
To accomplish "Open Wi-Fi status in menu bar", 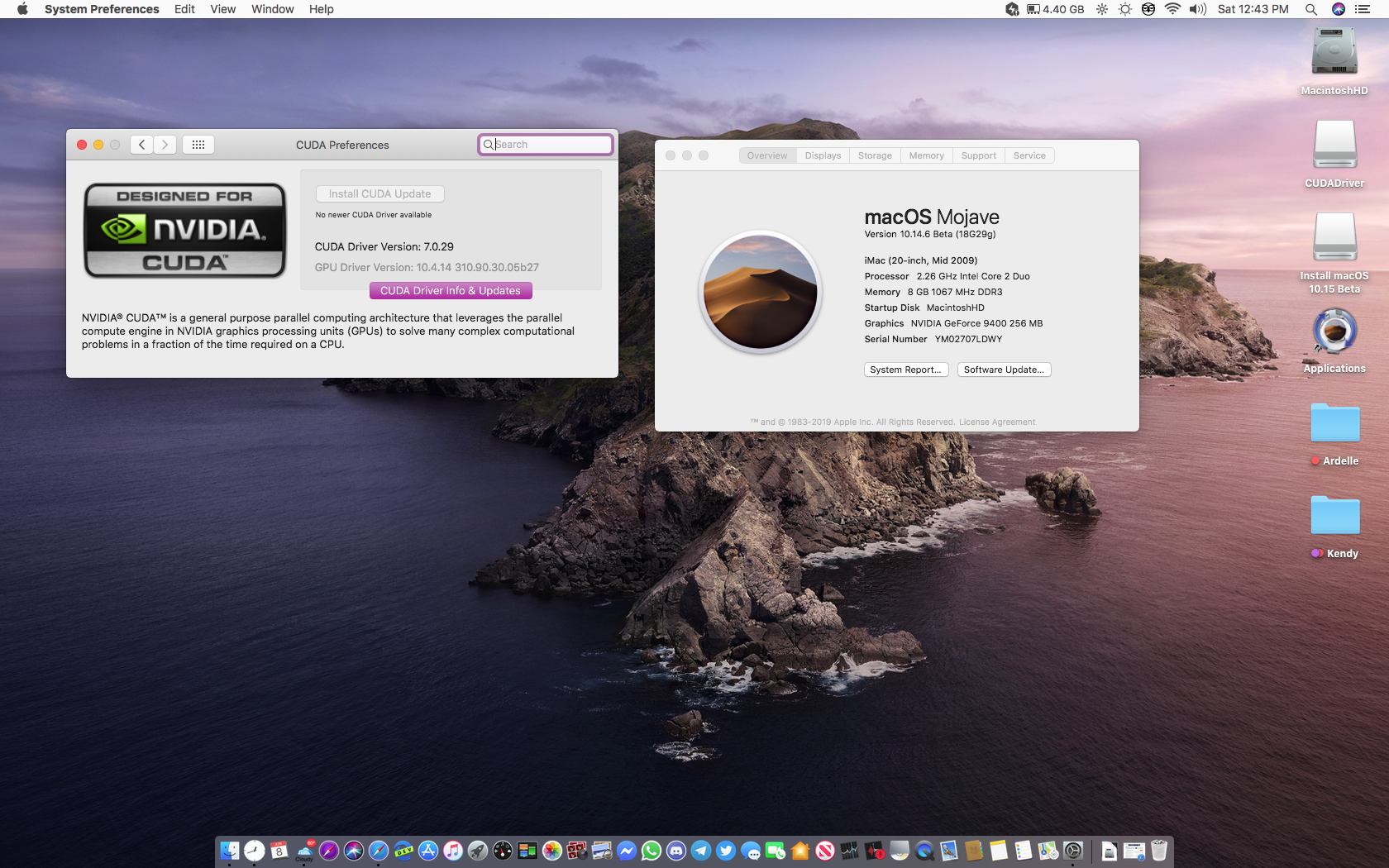I will click(1172, 9).
